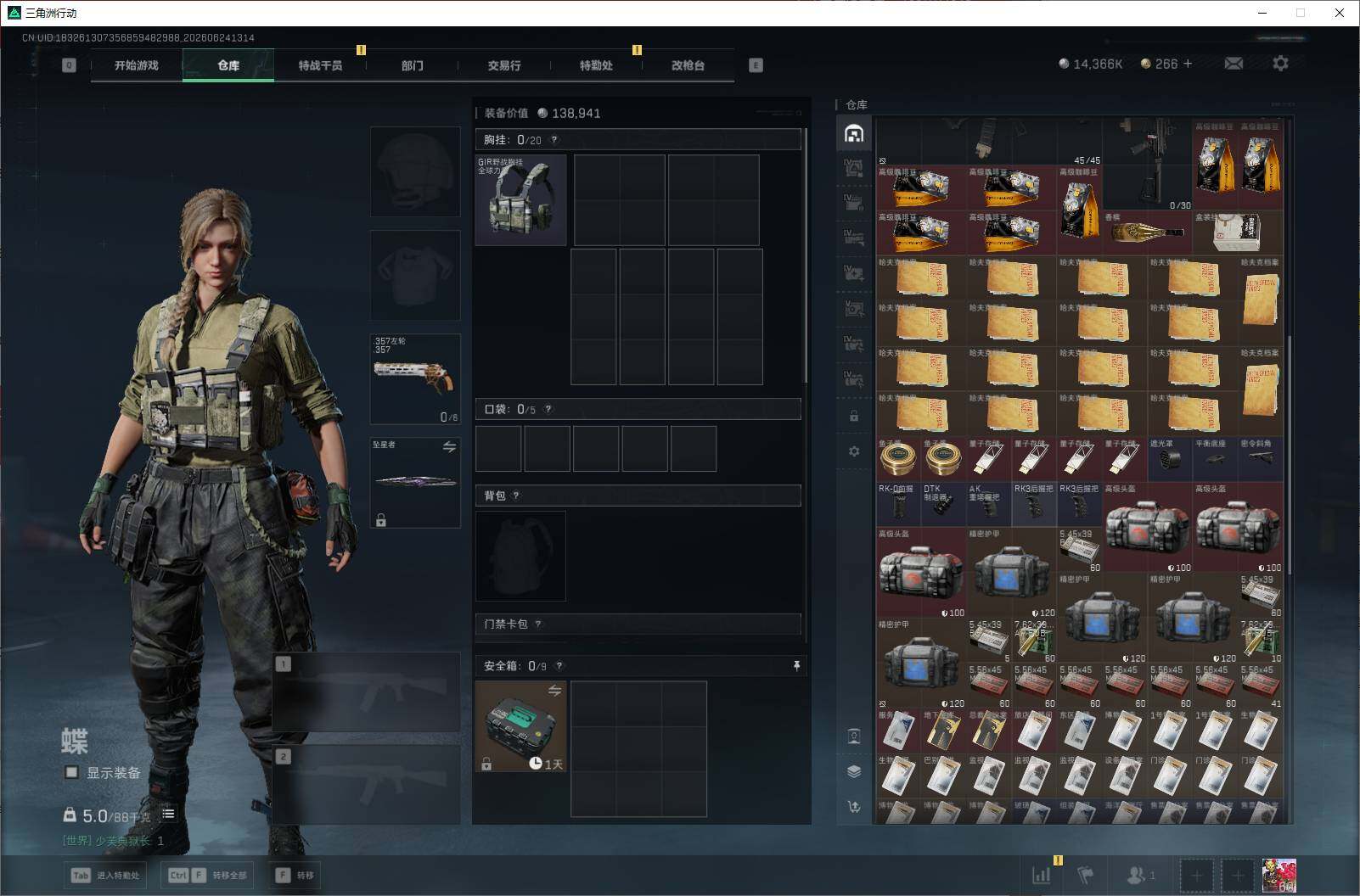This screenshot has width=1360, height=896.
Task: Toggle the 显示装备 checkbox
Action: (x=72, y=772)
